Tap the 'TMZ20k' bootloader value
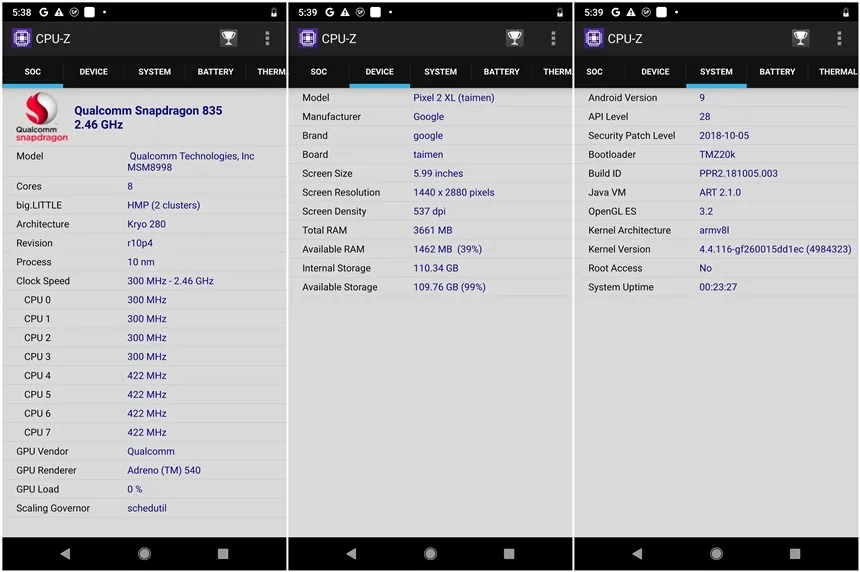Screen dimensions: 860x572 tap(717, 155)
